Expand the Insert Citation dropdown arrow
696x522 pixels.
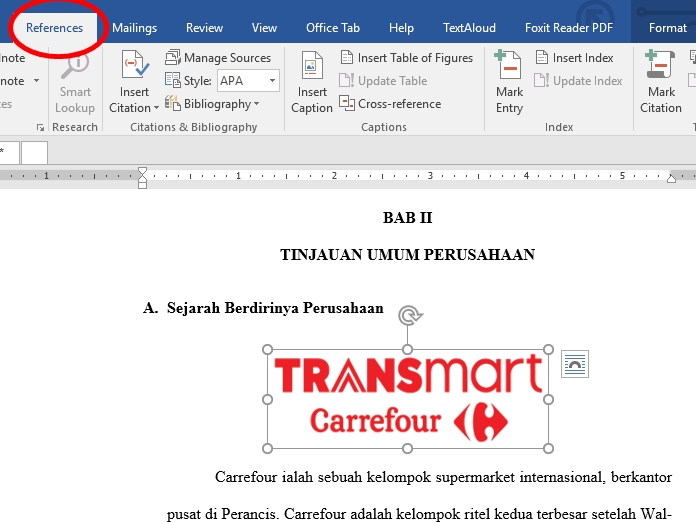(156, 108)
